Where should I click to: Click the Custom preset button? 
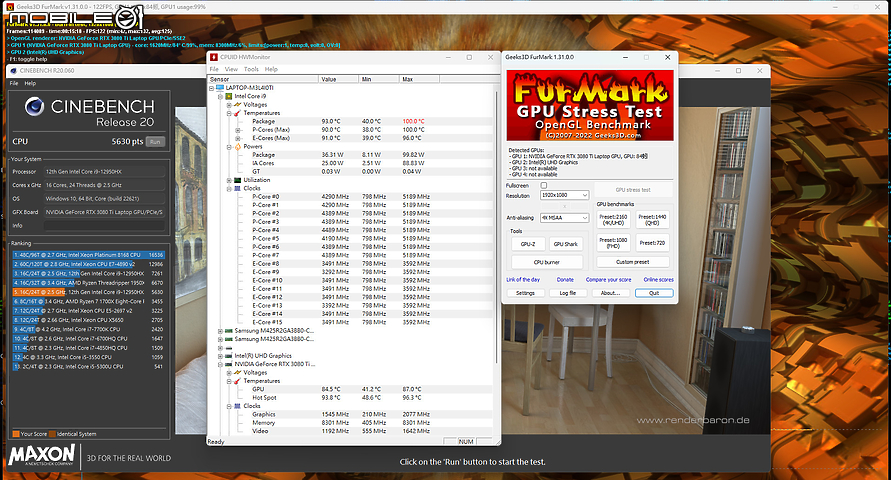(x=632, y=262)
